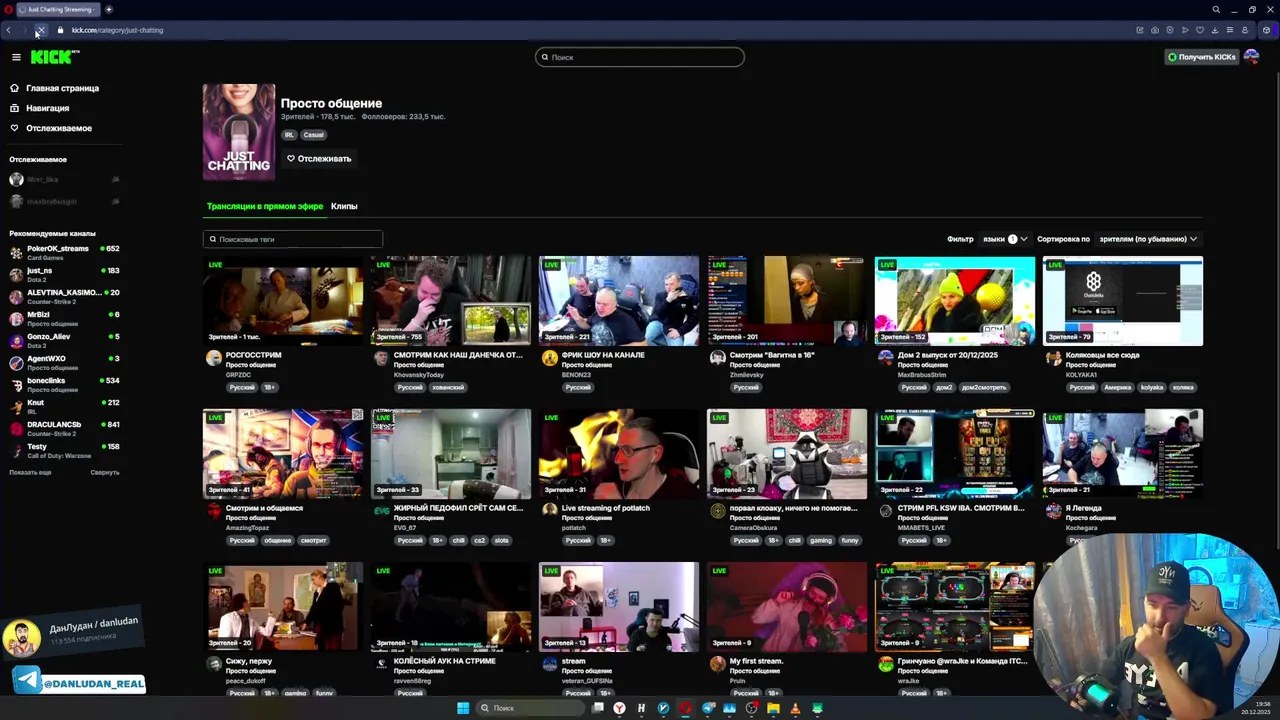
Task: Click the slots tag
Action: pyautogui.click(x=501, y=540)
